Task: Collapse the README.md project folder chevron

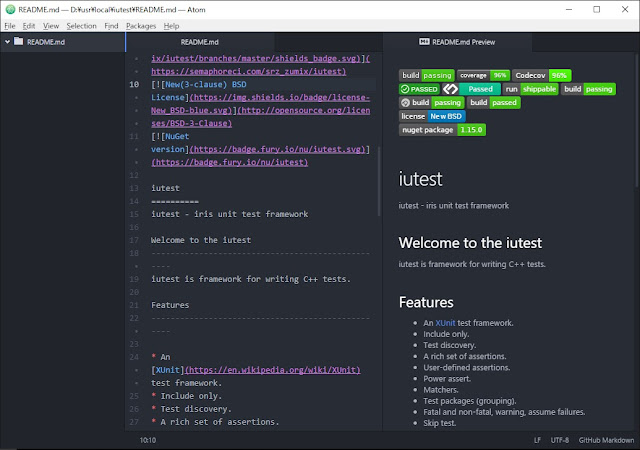Action: tap(7, 42)
